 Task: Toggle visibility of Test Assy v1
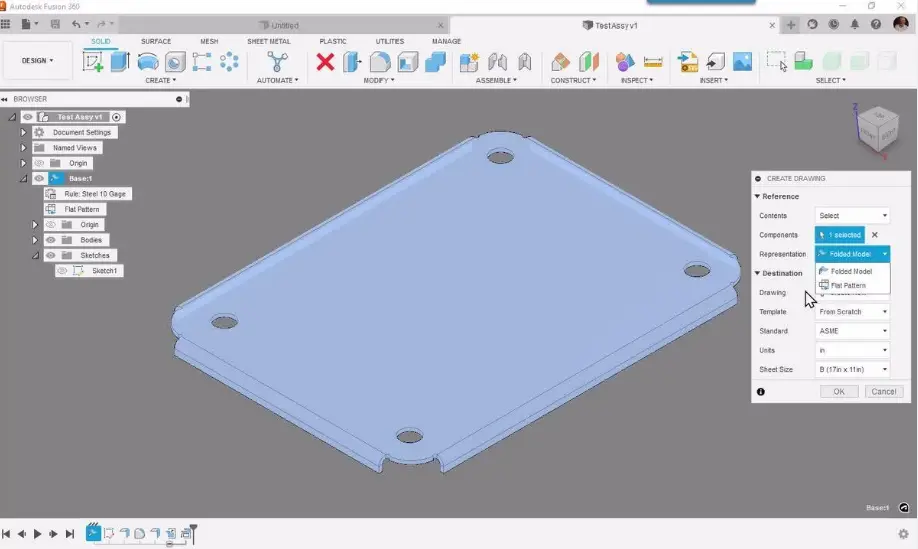point(28,117)
